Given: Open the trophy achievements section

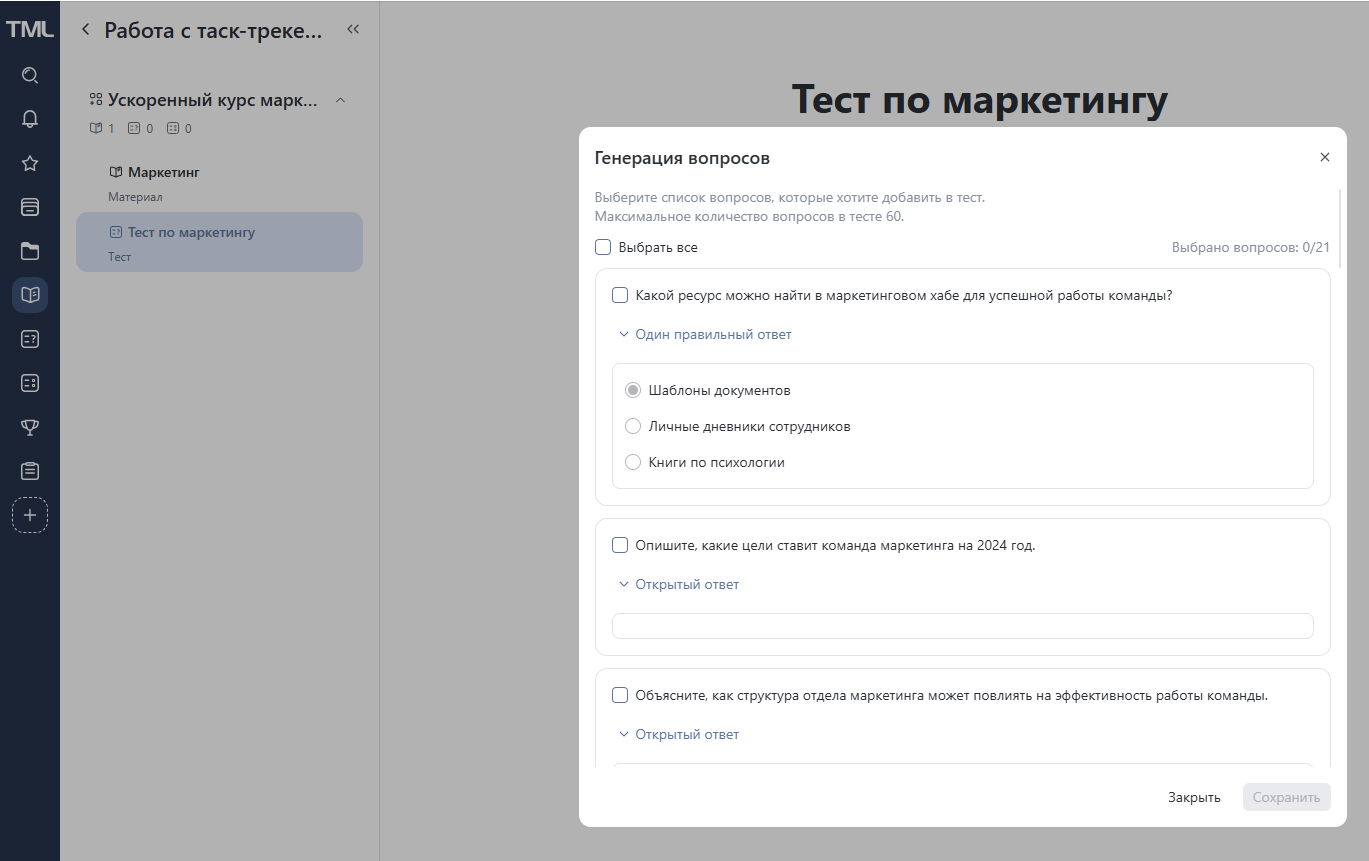Looking at the screenshot, I should point(30,427).
